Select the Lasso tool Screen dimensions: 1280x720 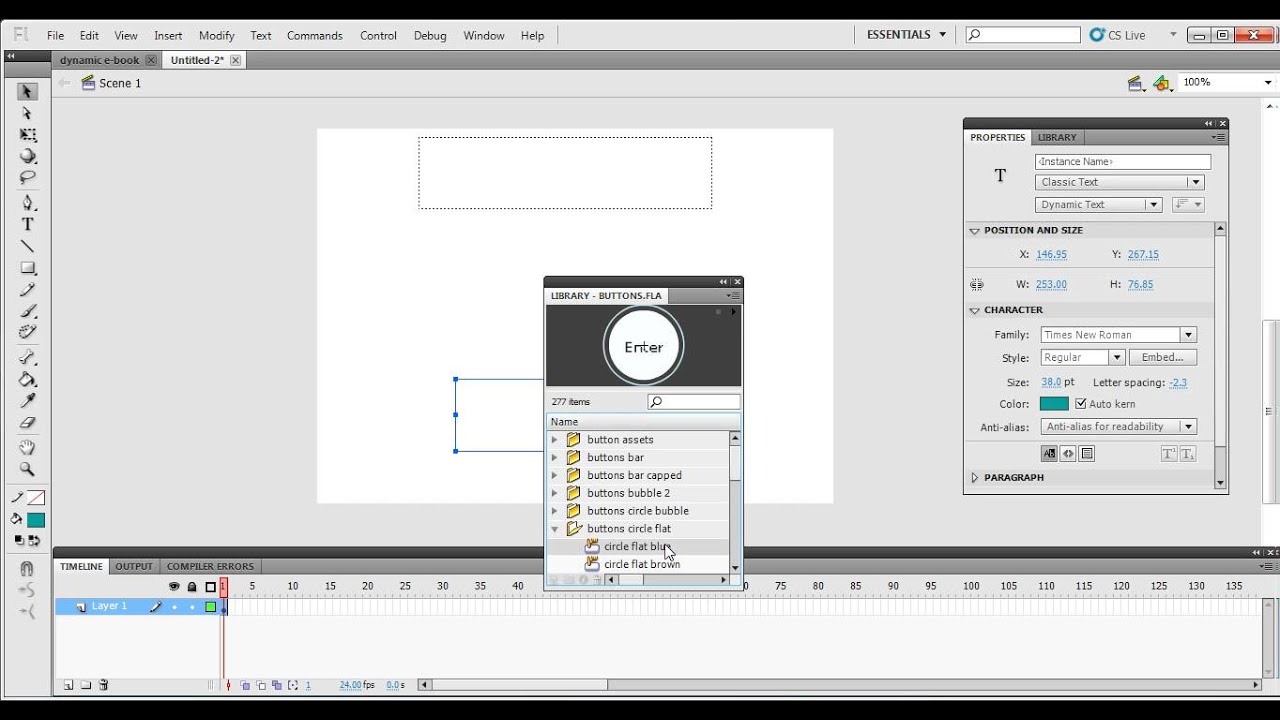[28, 178]
